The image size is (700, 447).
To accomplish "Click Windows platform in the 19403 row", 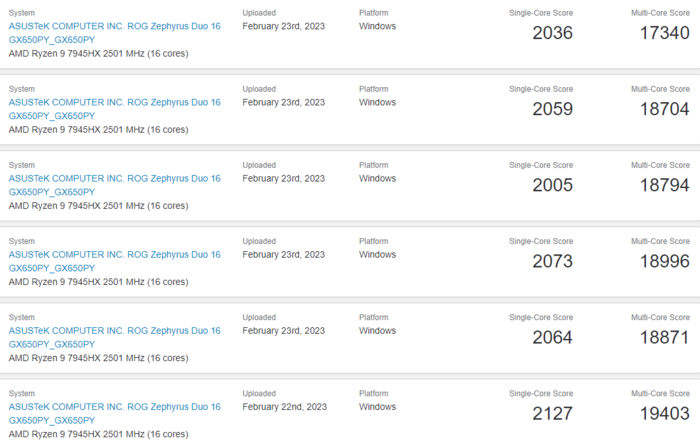I will pos(377,407).
